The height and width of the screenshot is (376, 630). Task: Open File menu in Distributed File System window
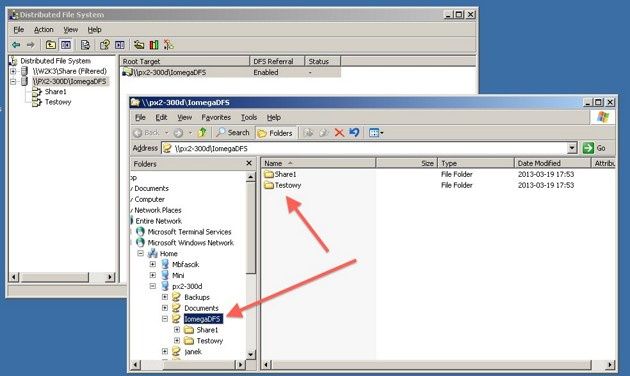pyautogui.click(x=18, y=30)
